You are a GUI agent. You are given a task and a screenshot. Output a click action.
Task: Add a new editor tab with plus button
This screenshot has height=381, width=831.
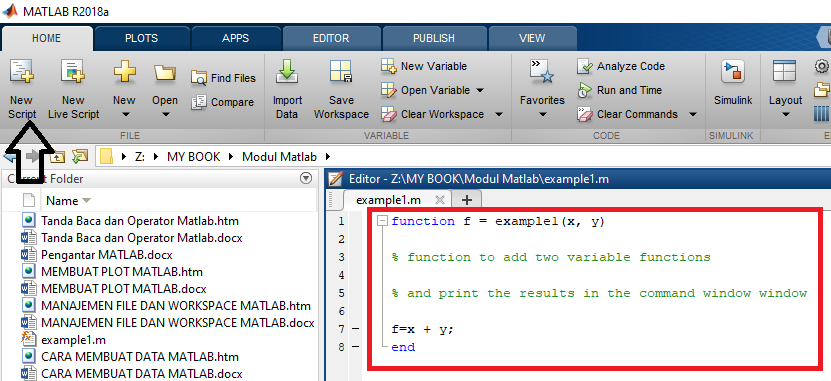[x=467, y=200]
